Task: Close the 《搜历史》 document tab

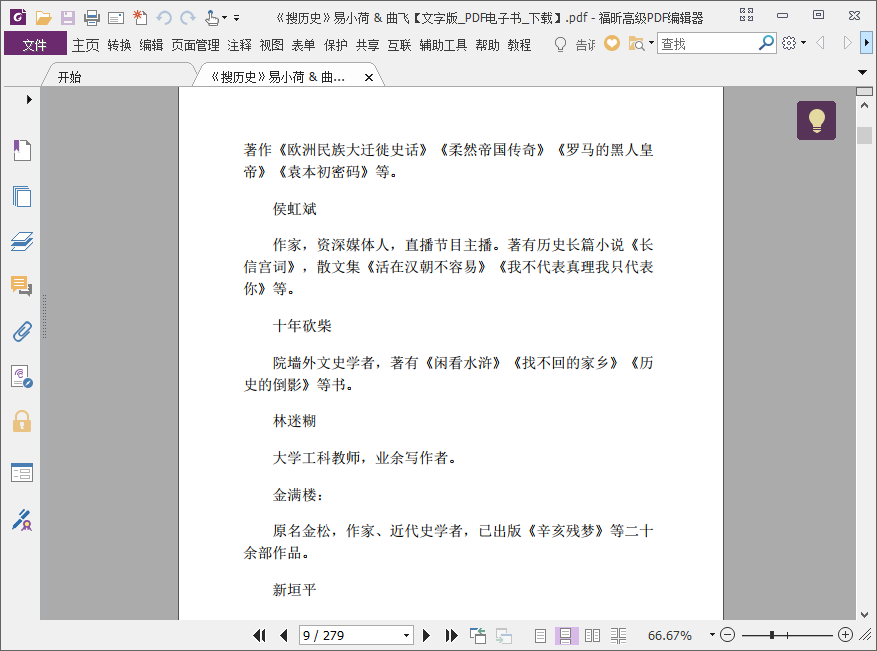Action: [369, 78]
